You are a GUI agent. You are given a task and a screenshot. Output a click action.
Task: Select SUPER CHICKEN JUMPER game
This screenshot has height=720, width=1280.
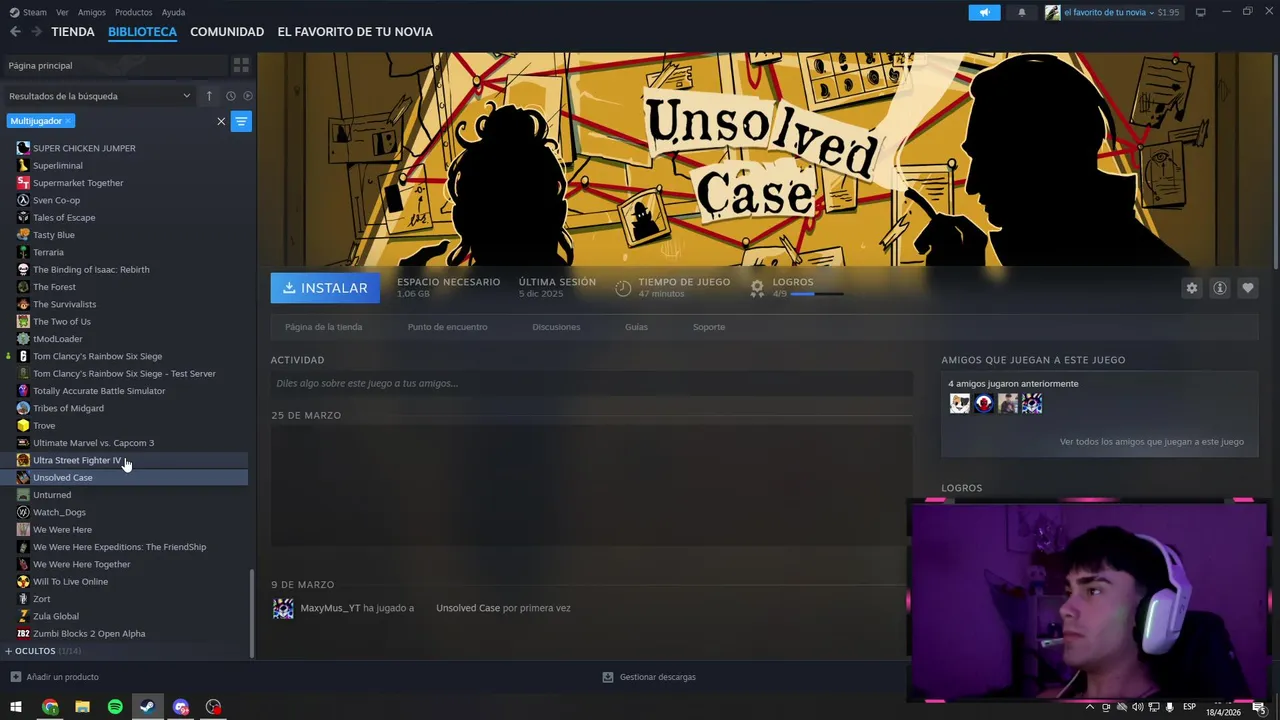tap(84, 148)
